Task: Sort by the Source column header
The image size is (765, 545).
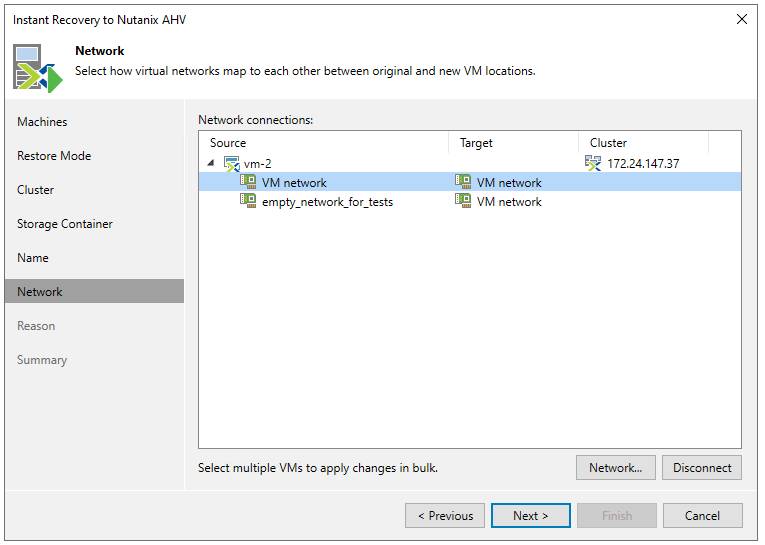Action: point(324,143)
